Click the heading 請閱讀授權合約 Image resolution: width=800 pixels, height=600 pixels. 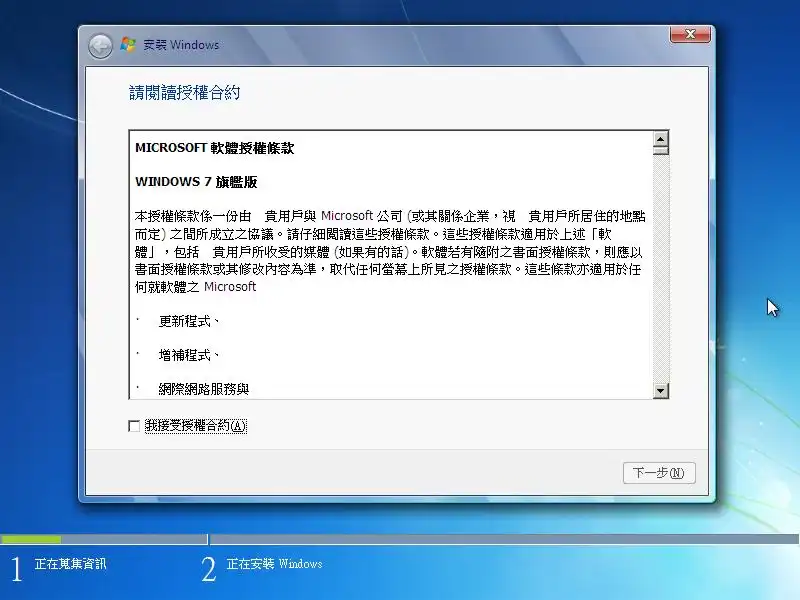point(184,93)
